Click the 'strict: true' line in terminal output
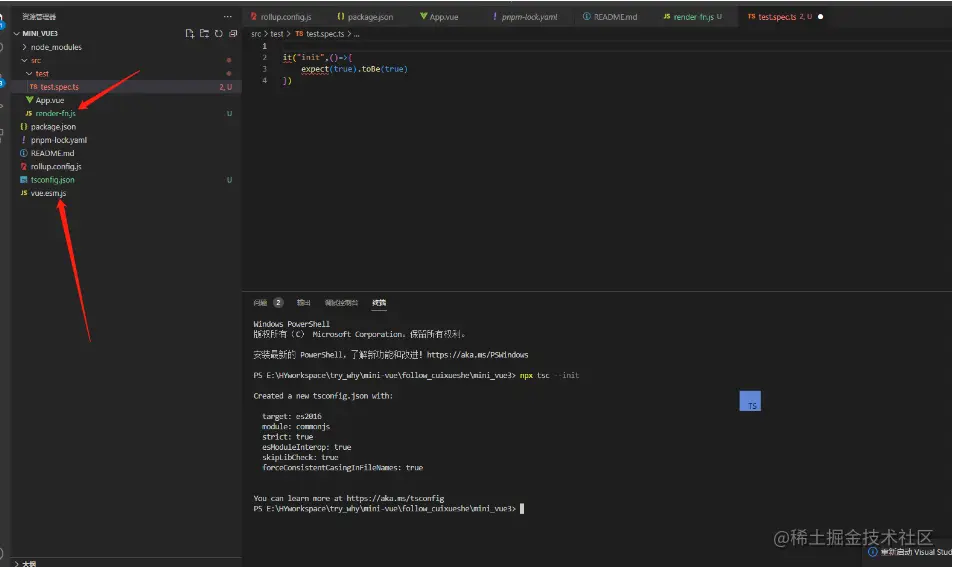This screenshot has width=953, height=567. (287, 437)
